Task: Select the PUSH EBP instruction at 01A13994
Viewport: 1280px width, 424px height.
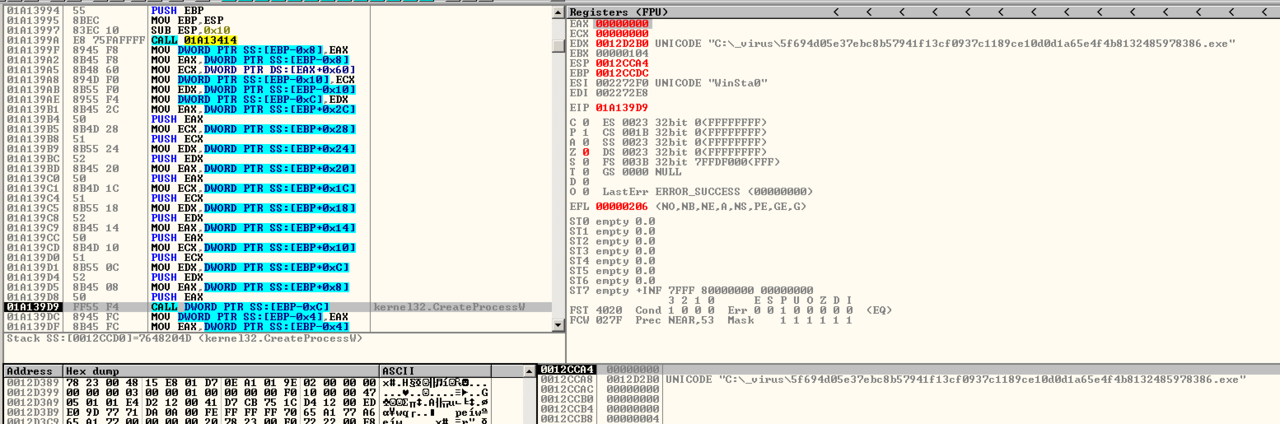Action: pyautogui.click(x=171, y=10)
